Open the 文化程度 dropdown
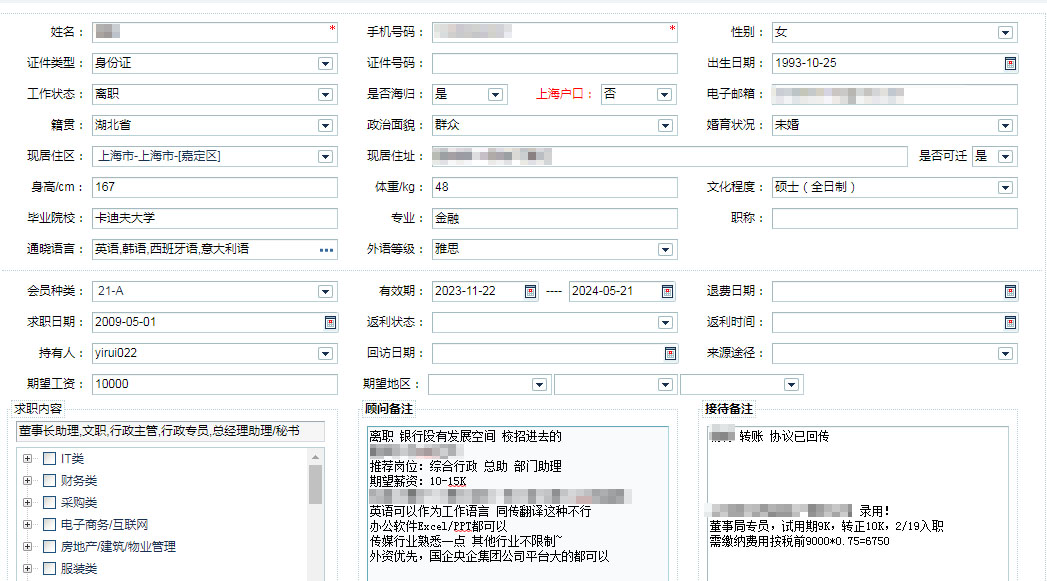This screenshot has height=581, width=1047. [x=1005, y=188]
